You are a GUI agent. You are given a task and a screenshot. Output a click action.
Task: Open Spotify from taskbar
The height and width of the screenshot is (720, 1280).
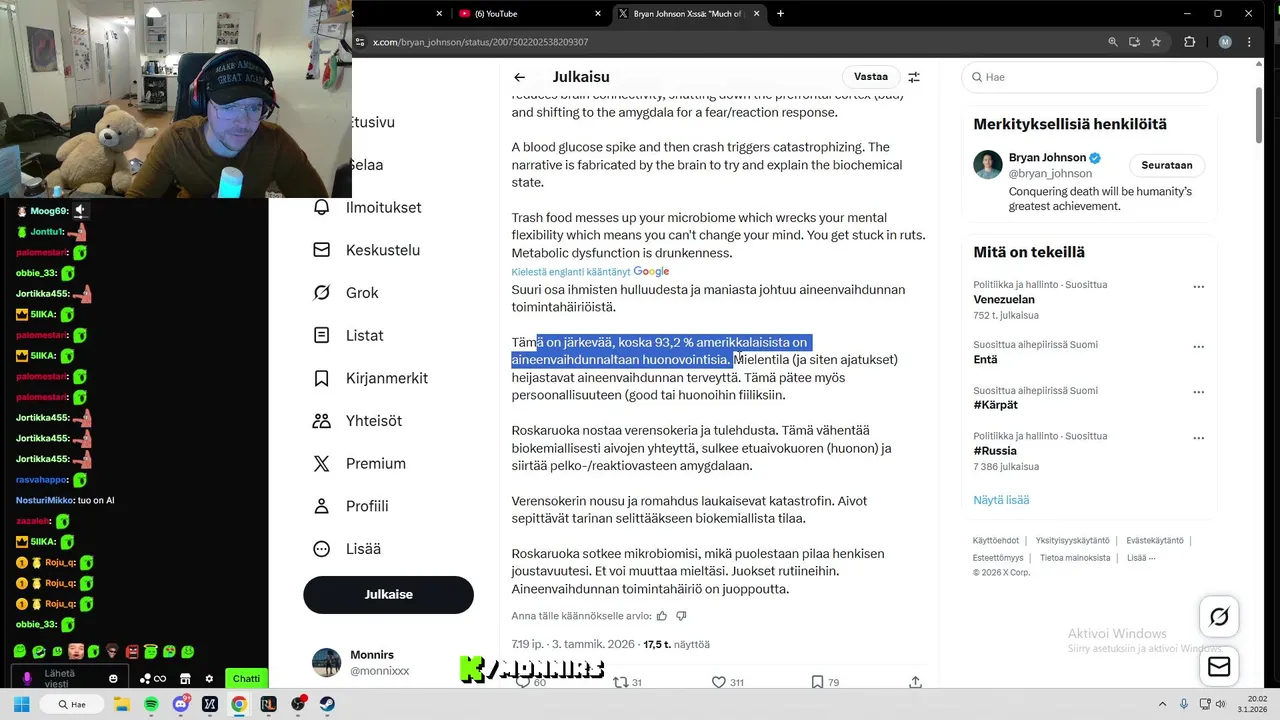pos(152,704)
